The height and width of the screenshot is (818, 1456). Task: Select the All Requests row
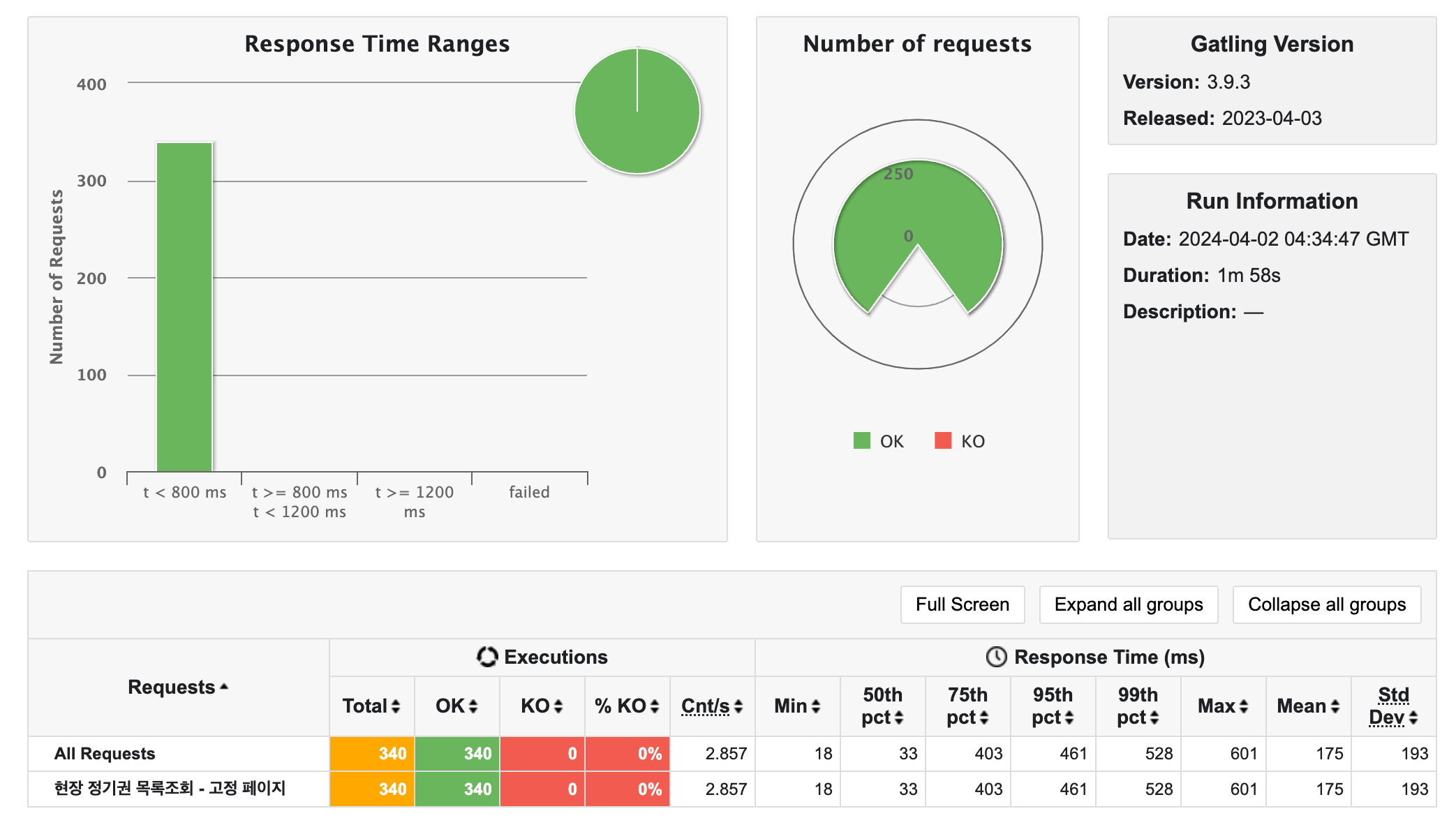pos(105,754)
